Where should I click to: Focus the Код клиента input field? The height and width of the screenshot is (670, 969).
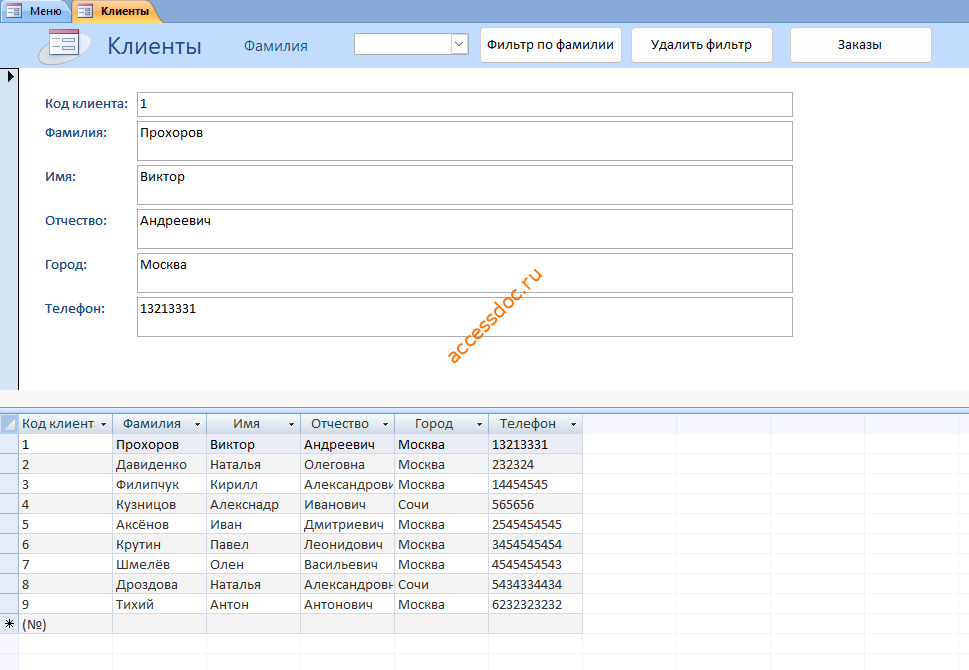pos(465,104)
